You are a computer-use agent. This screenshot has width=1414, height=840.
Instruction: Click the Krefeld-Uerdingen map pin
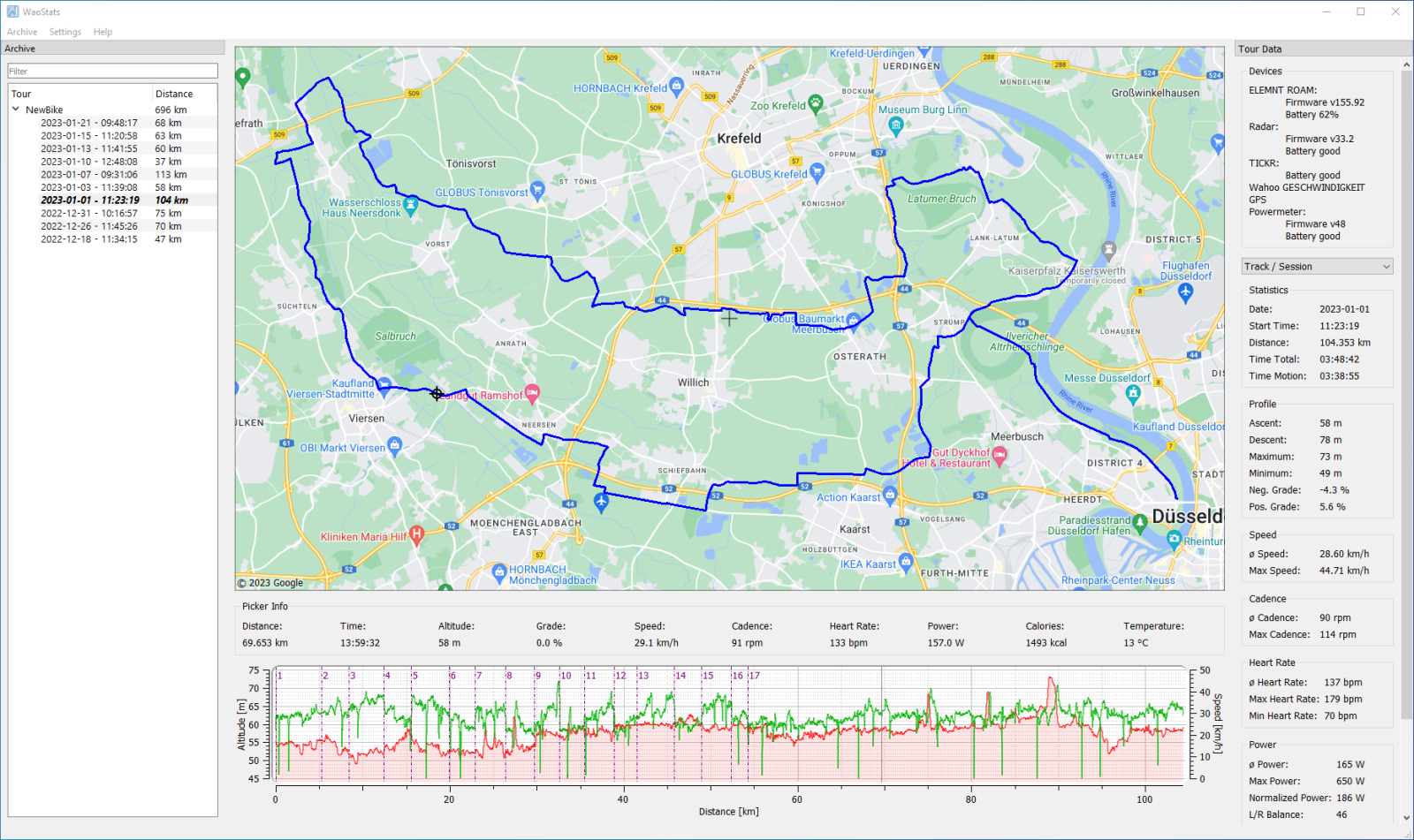(x=924, y=51)
